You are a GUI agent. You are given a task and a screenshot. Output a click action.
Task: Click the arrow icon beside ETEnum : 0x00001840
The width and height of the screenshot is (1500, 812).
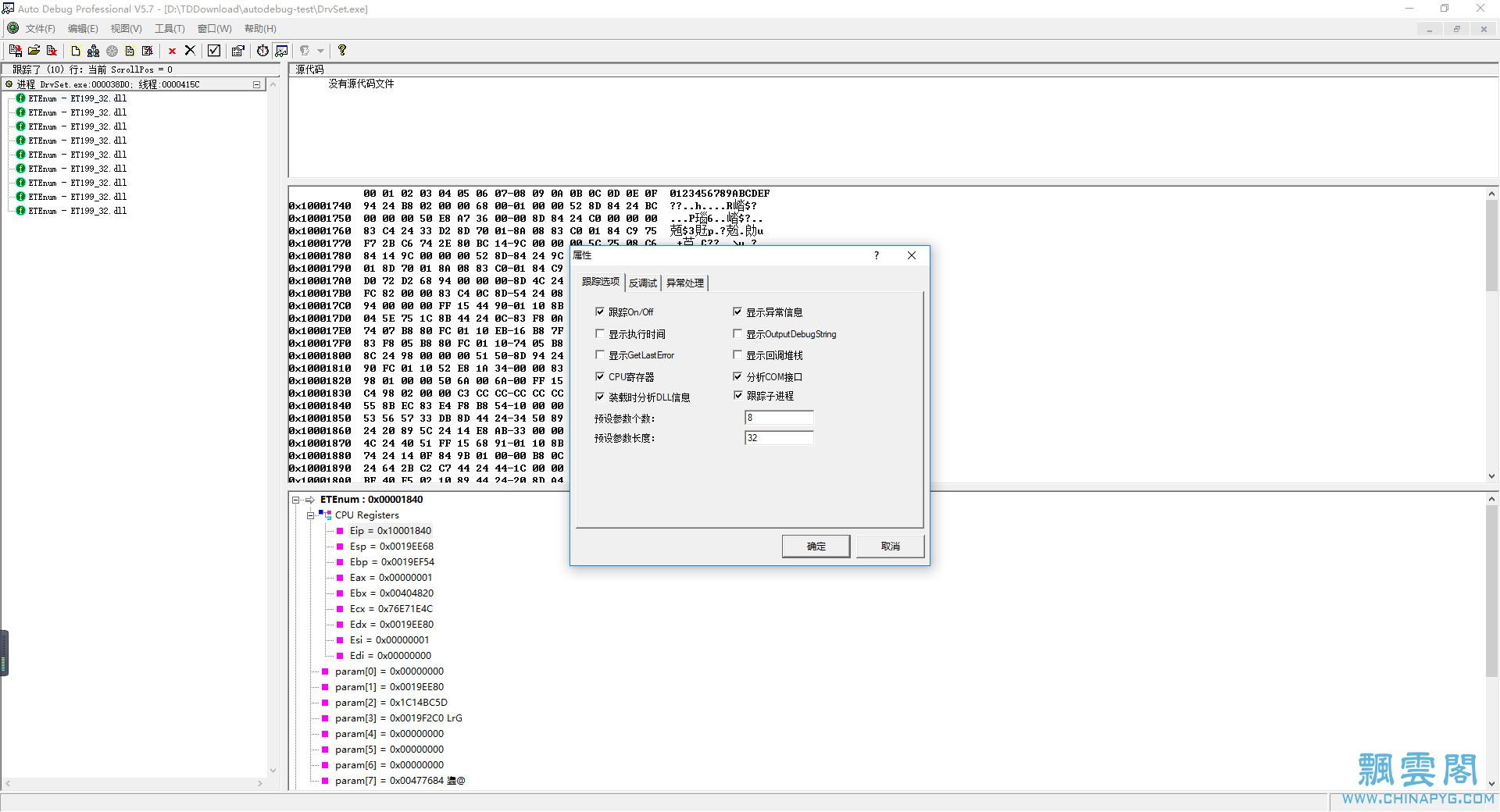pos(310,500)
